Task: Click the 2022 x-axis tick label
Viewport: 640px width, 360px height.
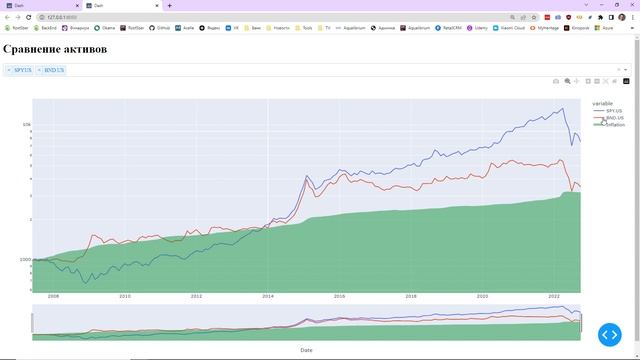Action: pyautogui.click(x=554, y=296)
